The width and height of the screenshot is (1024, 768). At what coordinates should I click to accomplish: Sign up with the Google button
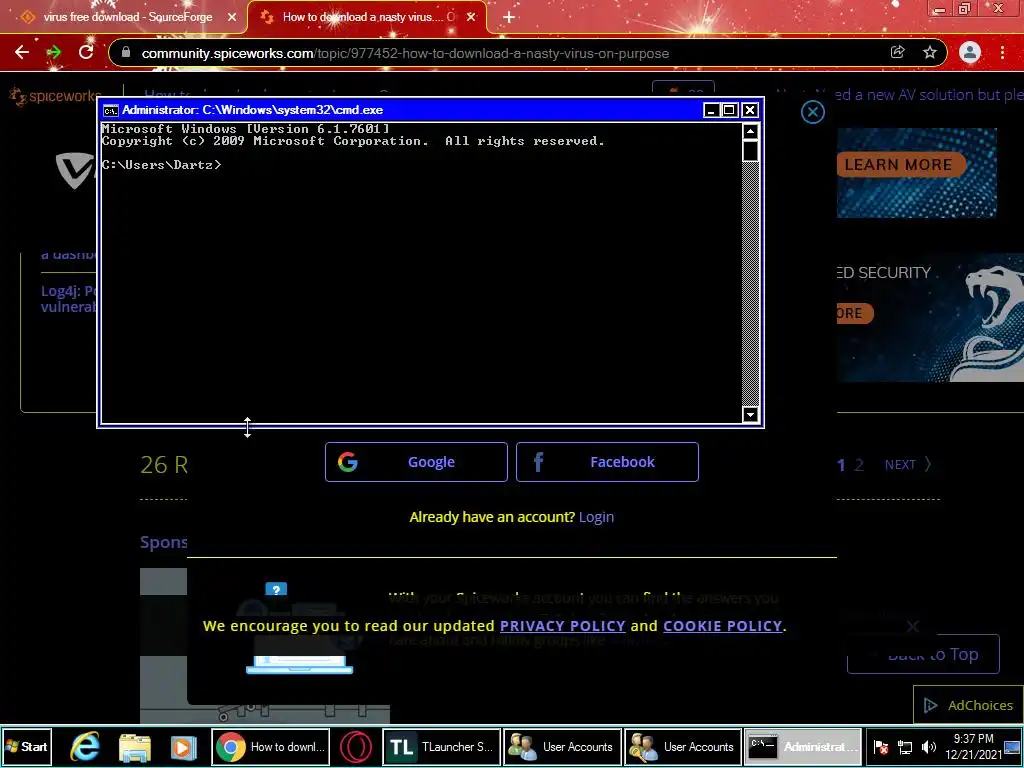pyautogui.click(x=416, y=462)
